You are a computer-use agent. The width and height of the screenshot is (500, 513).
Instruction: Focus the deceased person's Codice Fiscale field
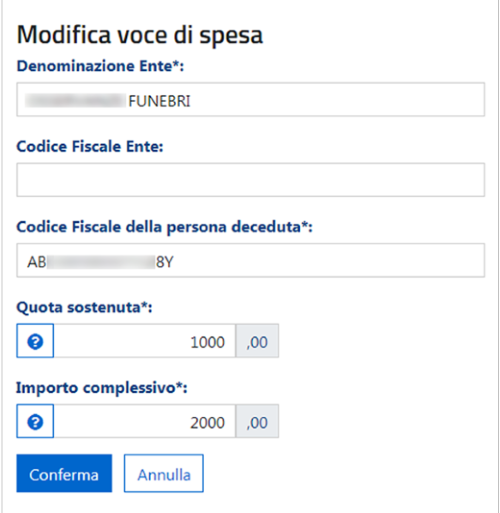(251, 260)
